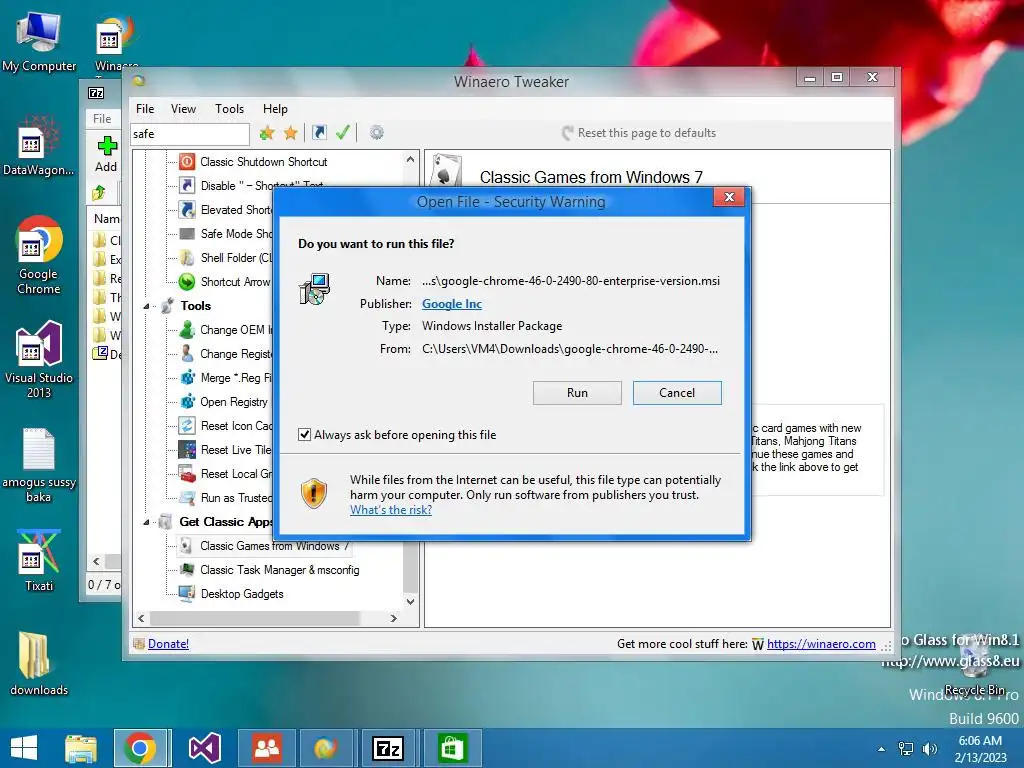Minimize the Winaero Tweaker window
This screenshot has width=1024, height=768.
810,77
